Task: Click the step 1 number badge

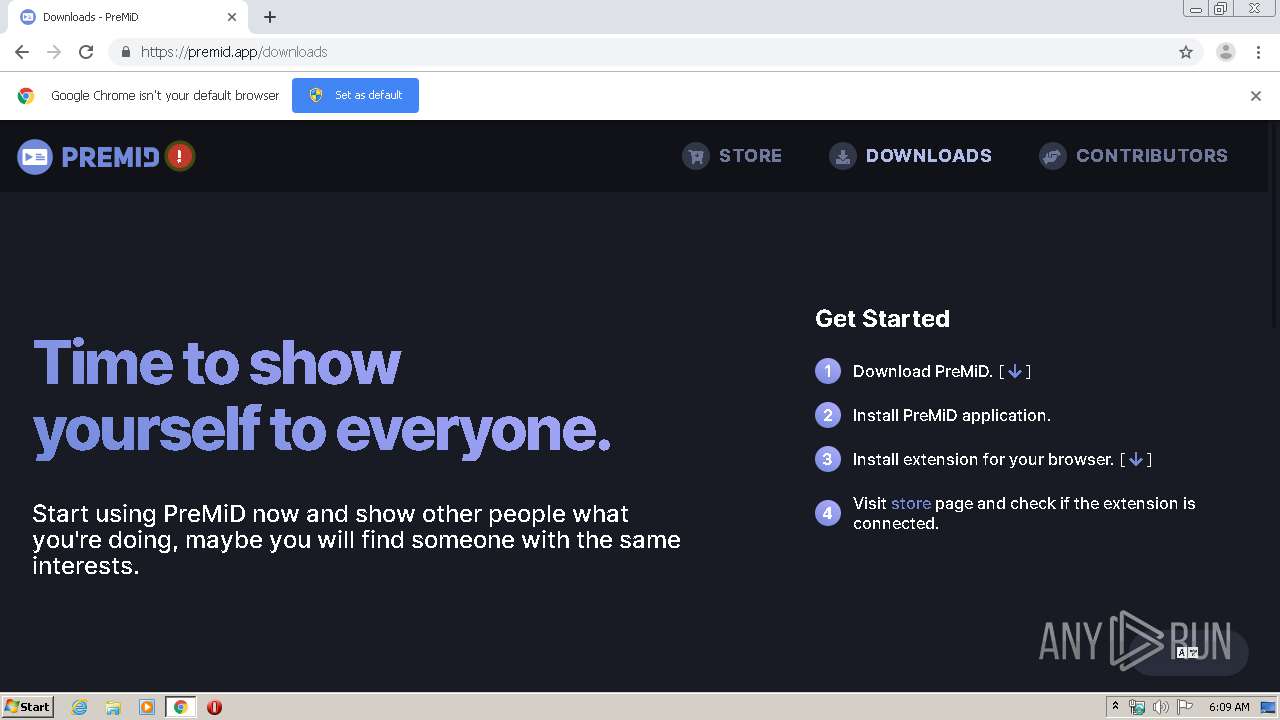Action: pyautogui.click(x=828, y=371)
